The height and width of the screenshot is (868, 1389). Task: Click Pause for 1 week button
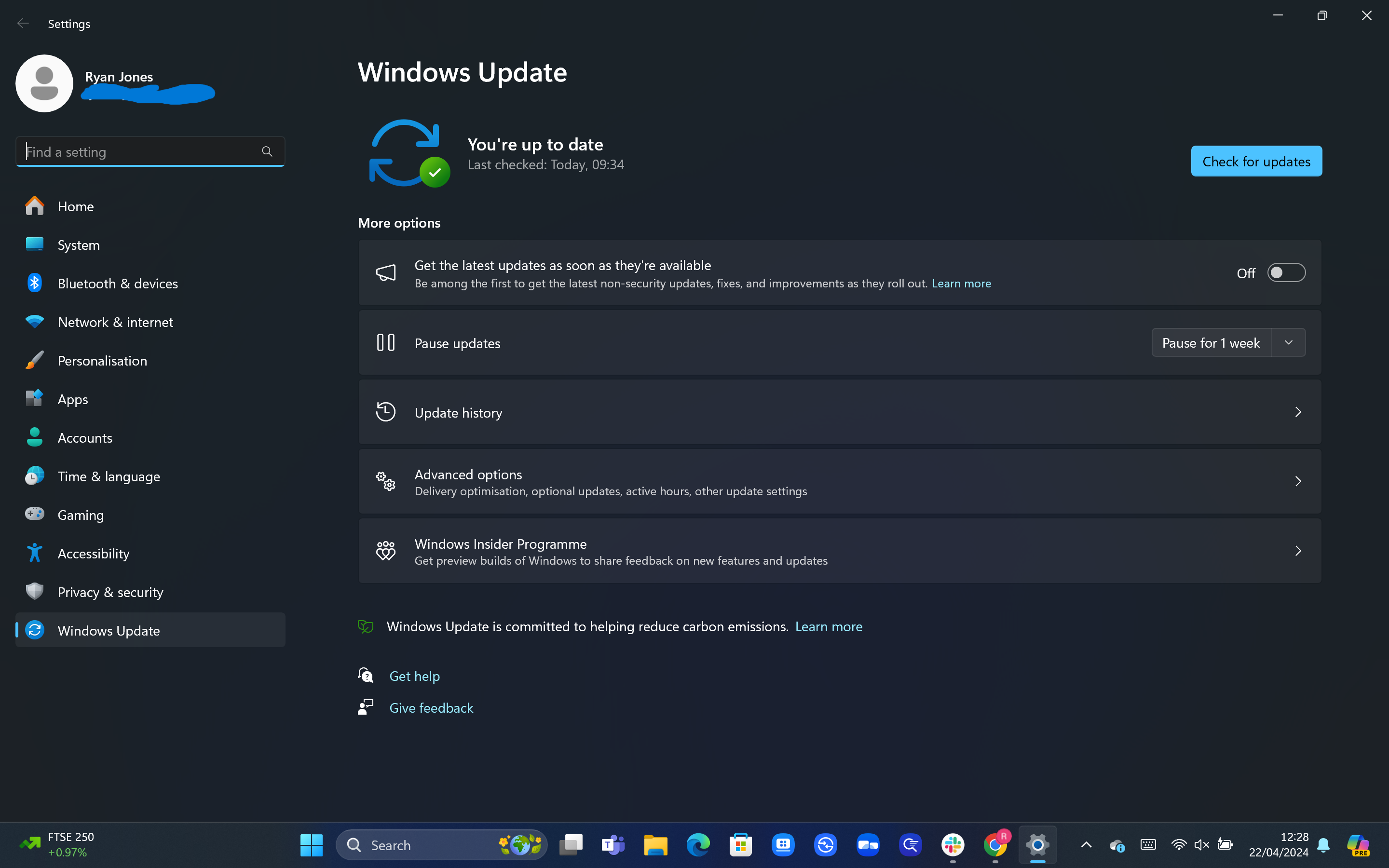click(x=1211, y=343)
